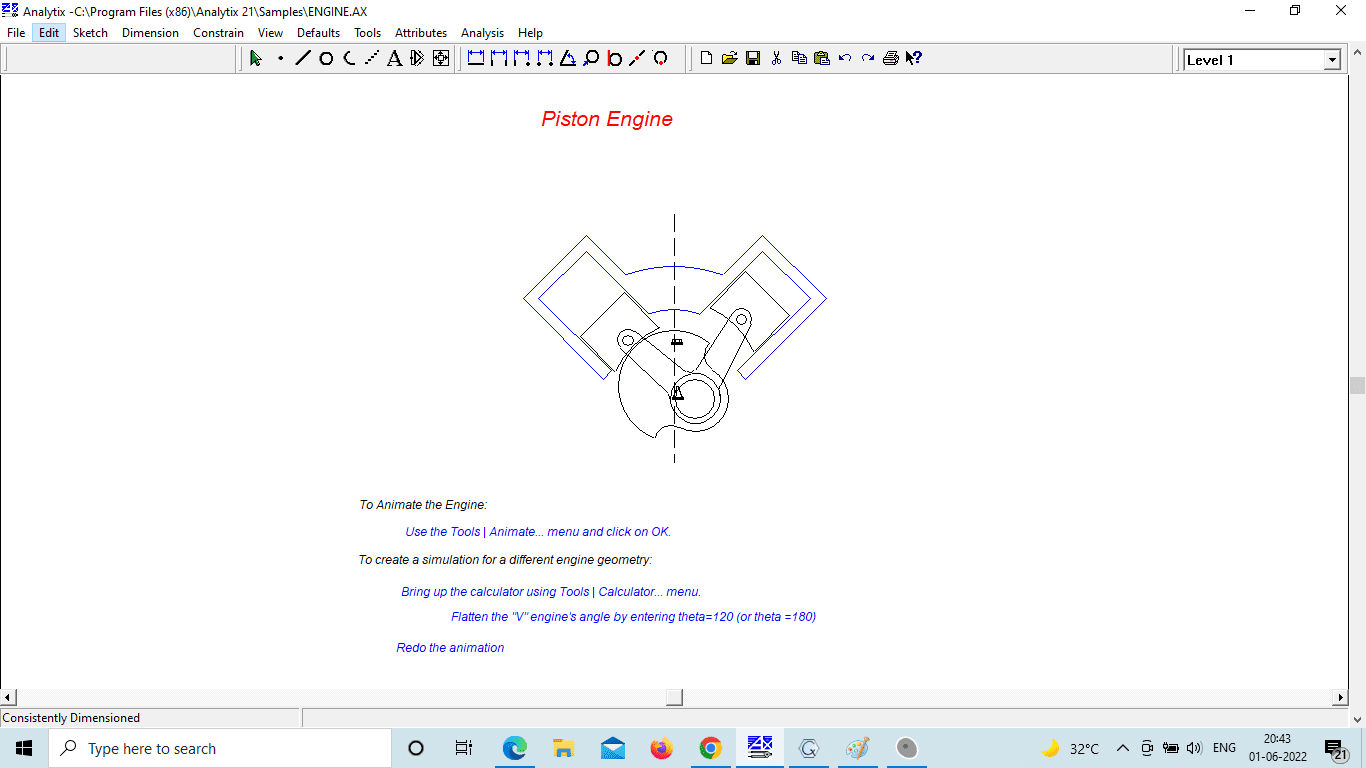
Task: Select the first blue linear dimension tool
Action: pyautogui.click(x=476, y=59)
